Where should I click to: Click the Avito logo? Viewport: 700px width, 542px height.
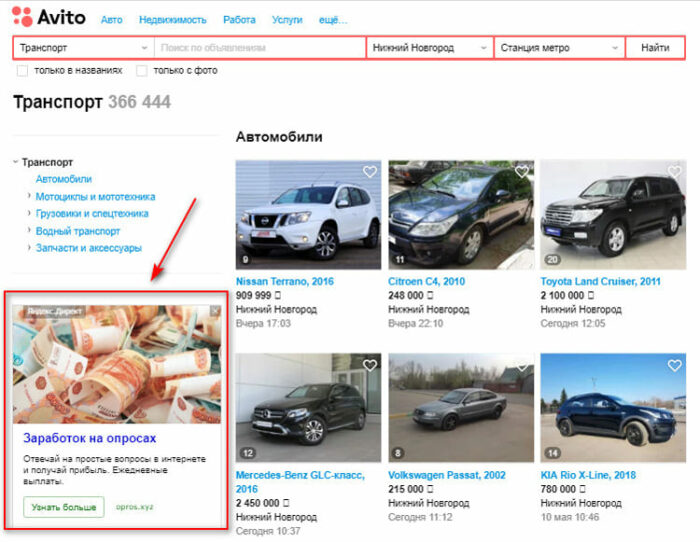[x=49, y=17]
